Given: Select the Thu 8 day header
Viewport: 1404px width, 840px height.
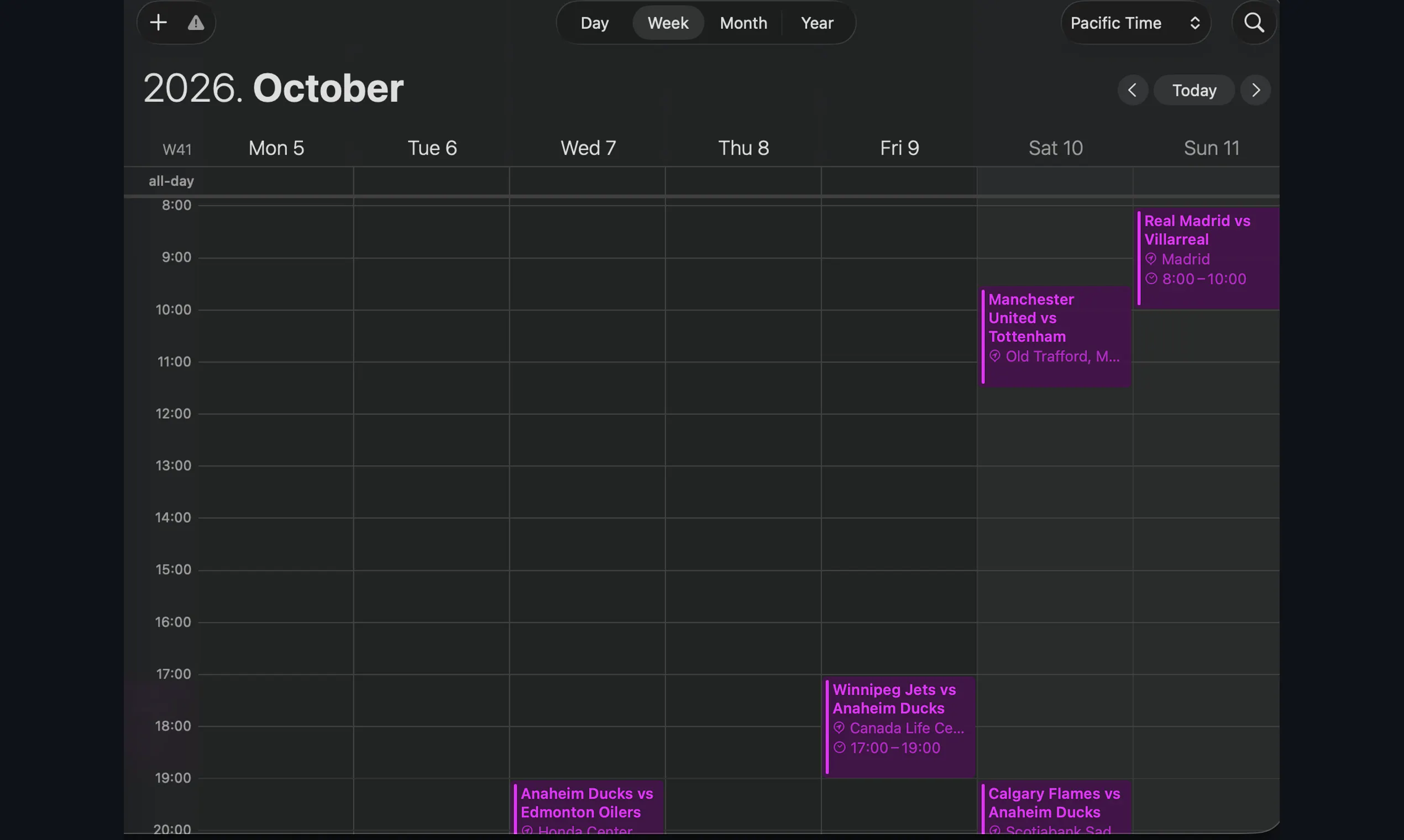Looking at the screenshot, I should [743, 148].
